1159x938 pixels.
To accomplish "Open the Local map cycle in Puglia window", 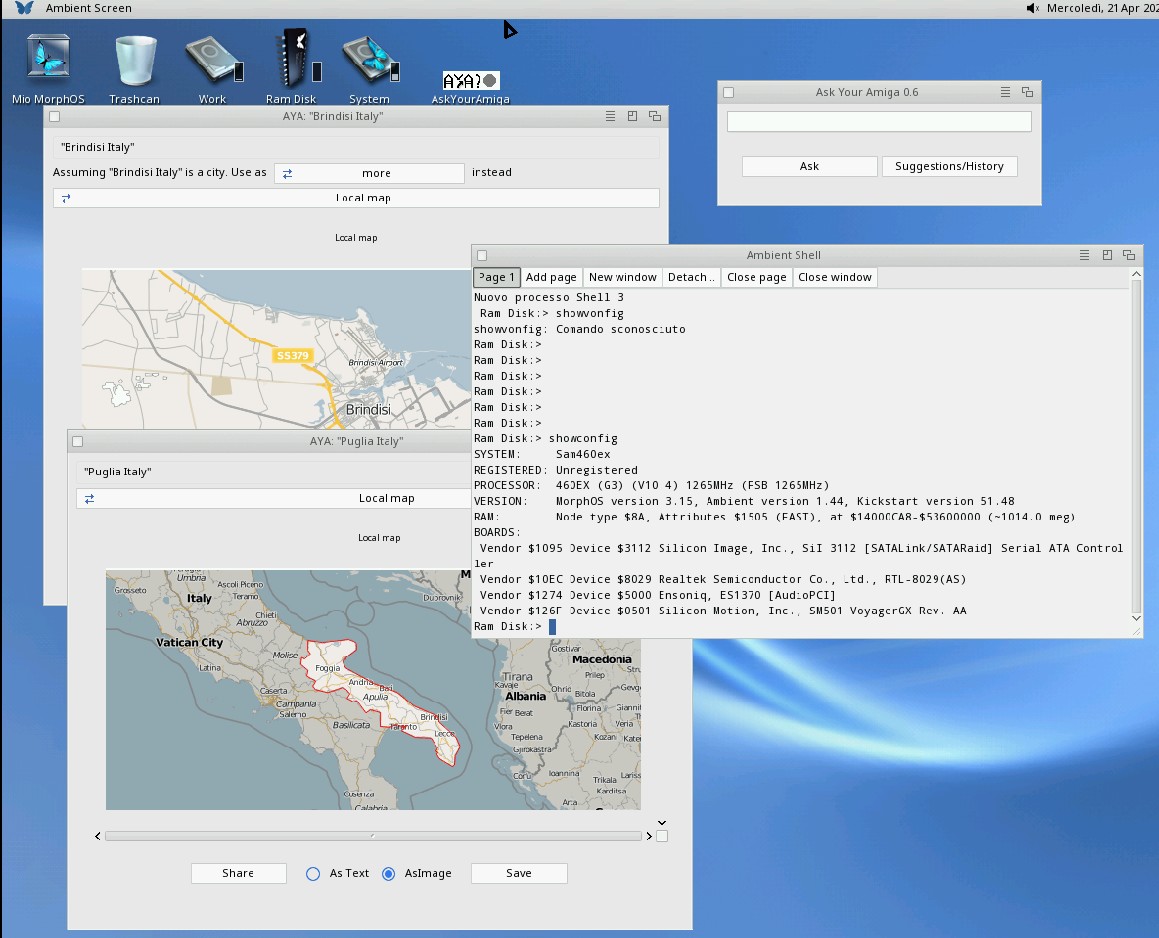I will point(385,498).
